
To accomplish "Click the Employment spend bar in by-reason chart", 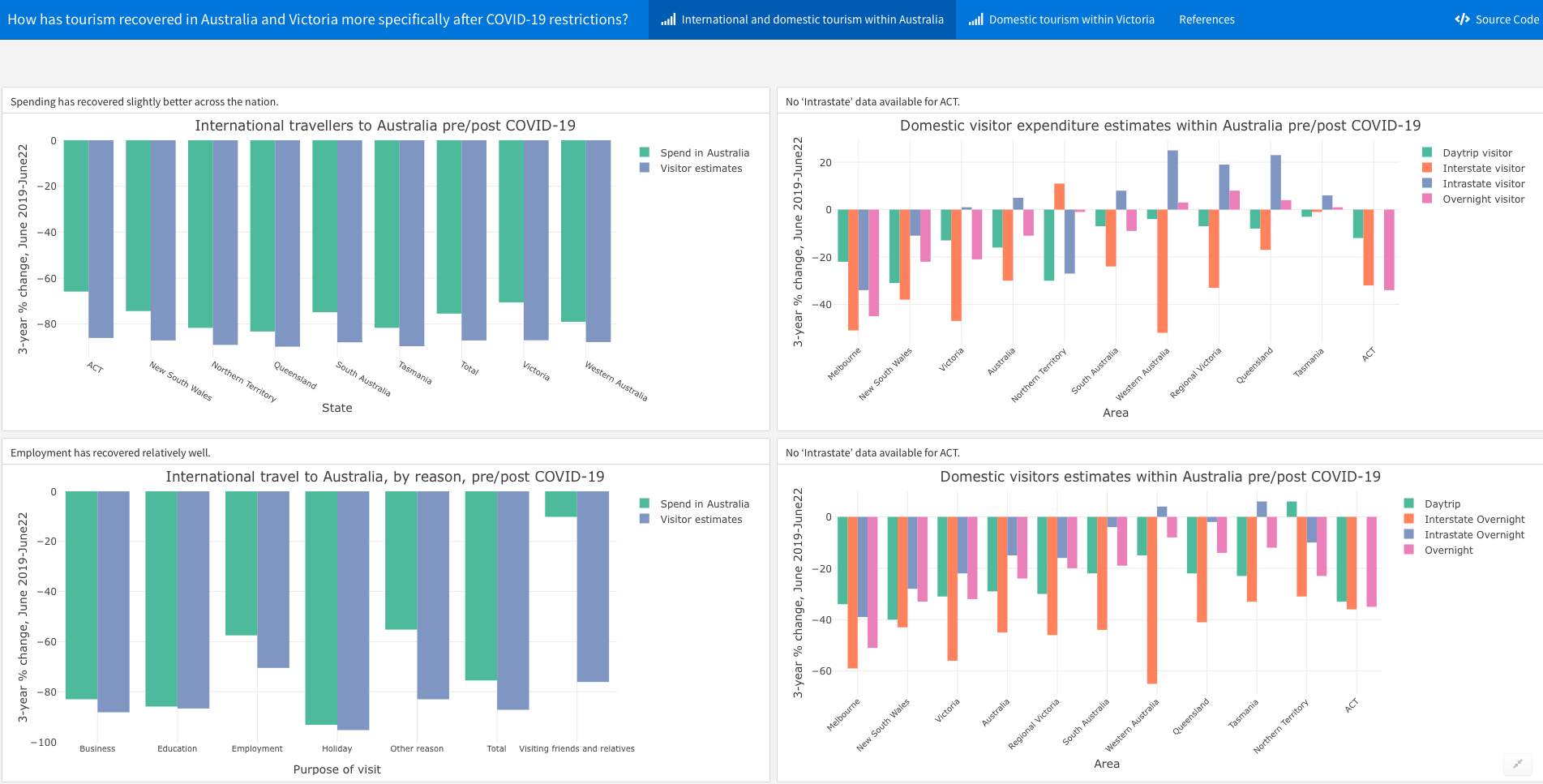I will coord(241,563).
